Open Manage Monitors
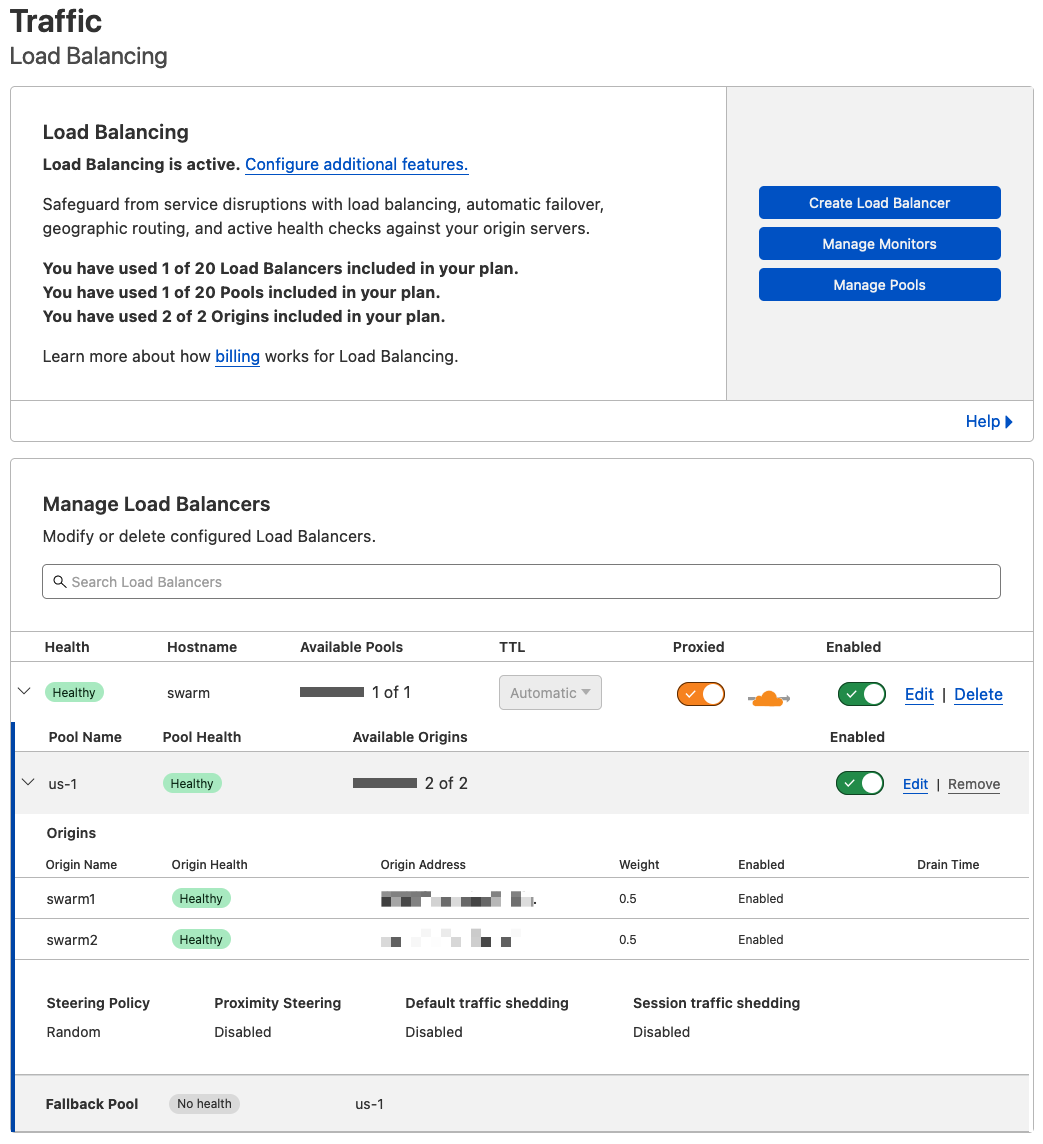The height and width of the screenshot is (1144, 1043). tap(880, 244)
